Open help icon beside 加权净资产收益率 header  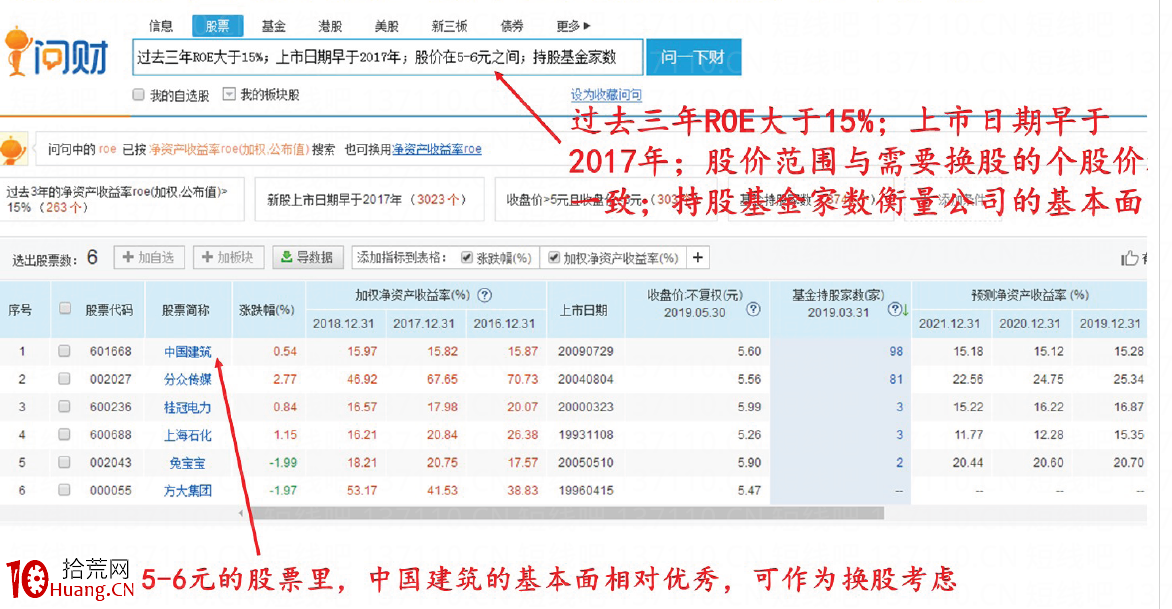click(487, 297)
